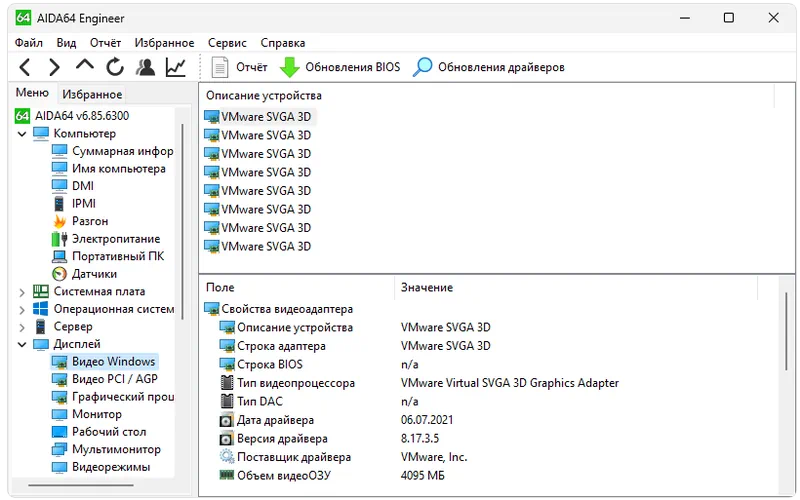Click the chip icon for Тип видеопроцессора
800x500 pixels.
point(227,383)
